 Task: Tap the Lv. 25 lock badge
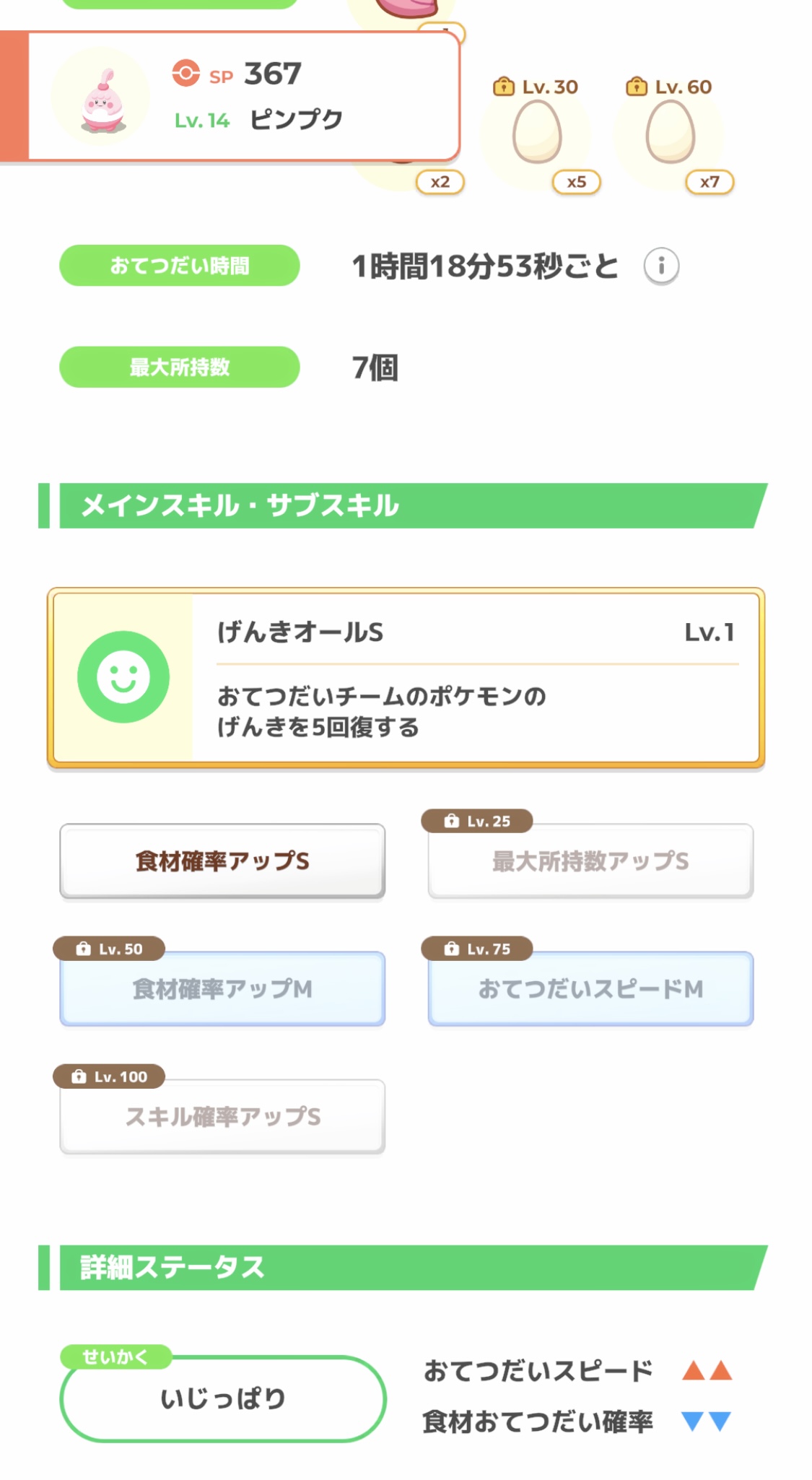(x=477, y=821)
